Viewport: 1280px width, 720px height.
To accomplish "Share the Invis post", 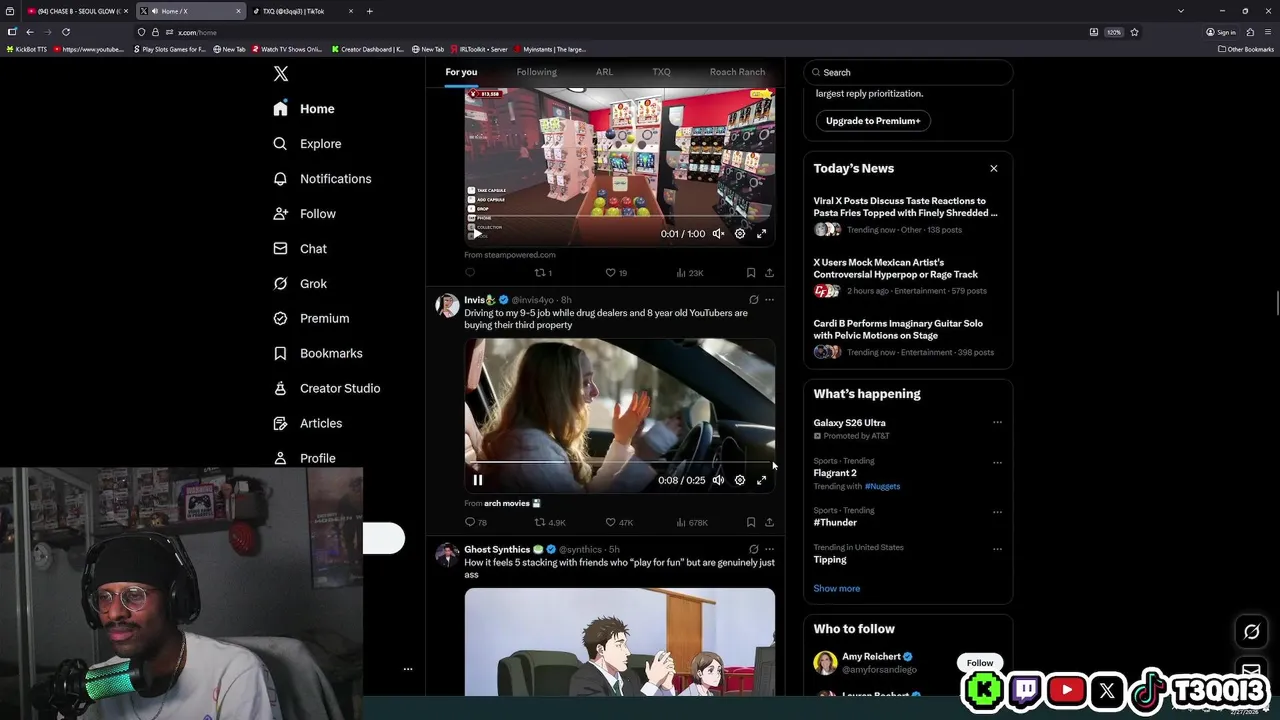I will [x=769, y=522].
